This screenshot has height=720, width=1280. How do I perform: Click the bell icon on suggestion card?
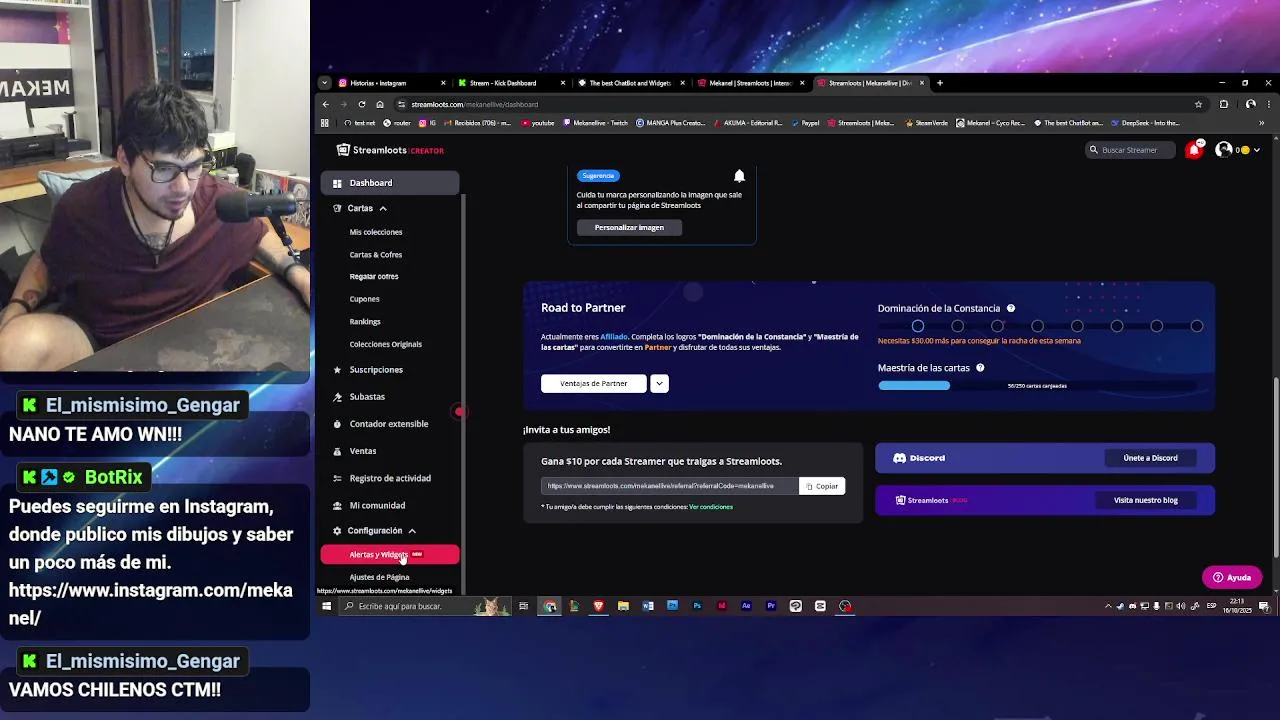click(739, 176)
